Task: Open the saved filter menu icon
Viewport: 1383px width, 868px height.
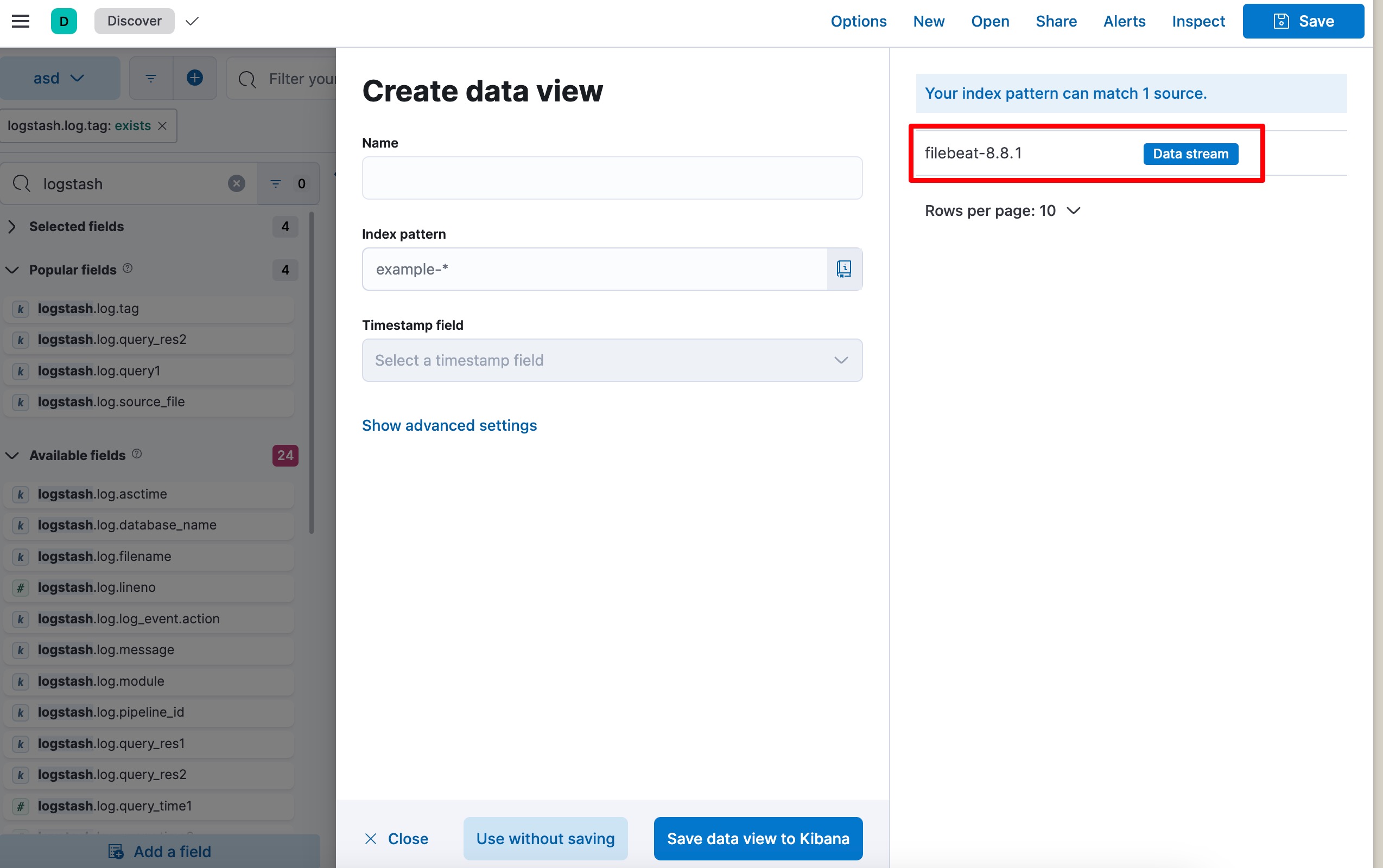Action: (151, 78)
